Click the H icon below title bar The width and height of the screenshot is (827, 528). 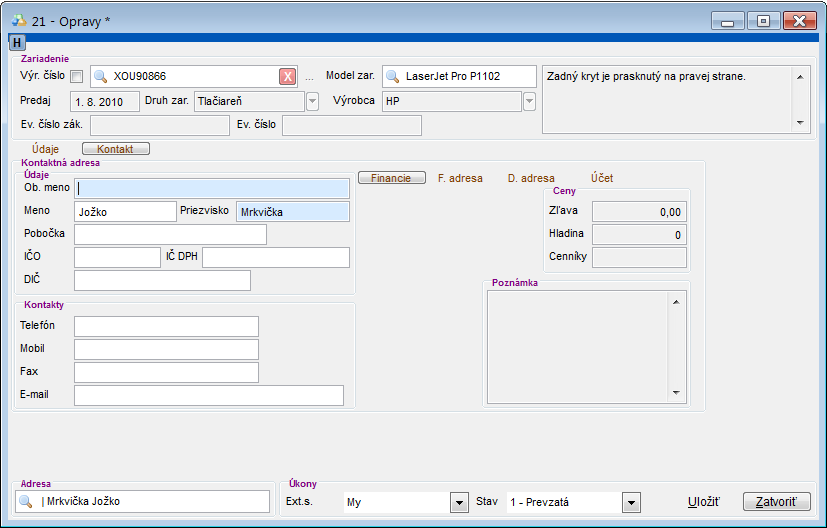(x=17, y=43)
